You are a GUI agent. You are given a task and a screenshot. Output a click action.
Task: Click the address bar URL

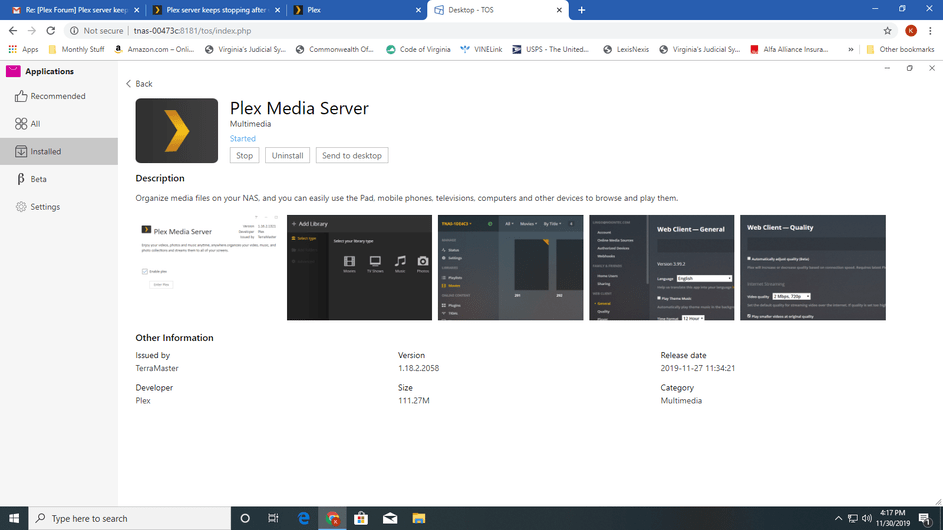[192, 31]
